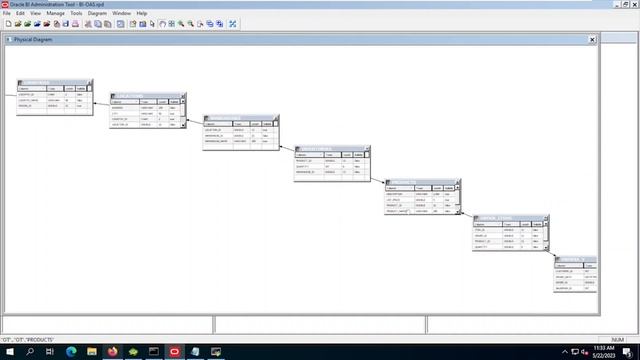Viewport: 640px width, 360px height.
Task: Click the auto-layout grid icon beside the hand tool
Action: [x=171, y=24]
